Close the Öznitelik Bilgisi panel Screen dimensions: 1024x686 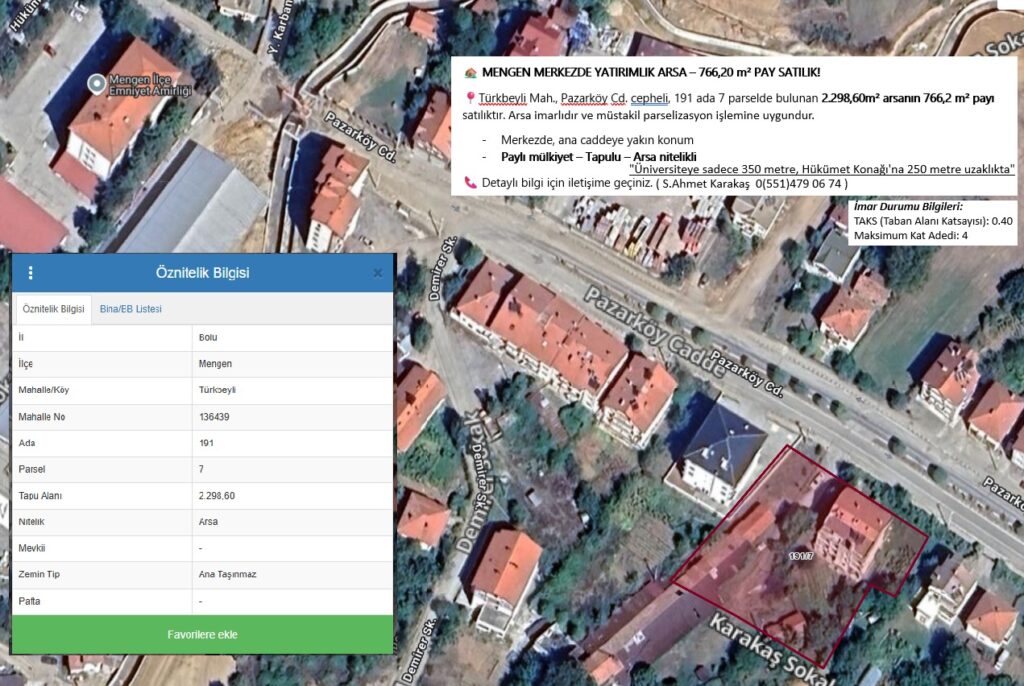pos(377,273)
